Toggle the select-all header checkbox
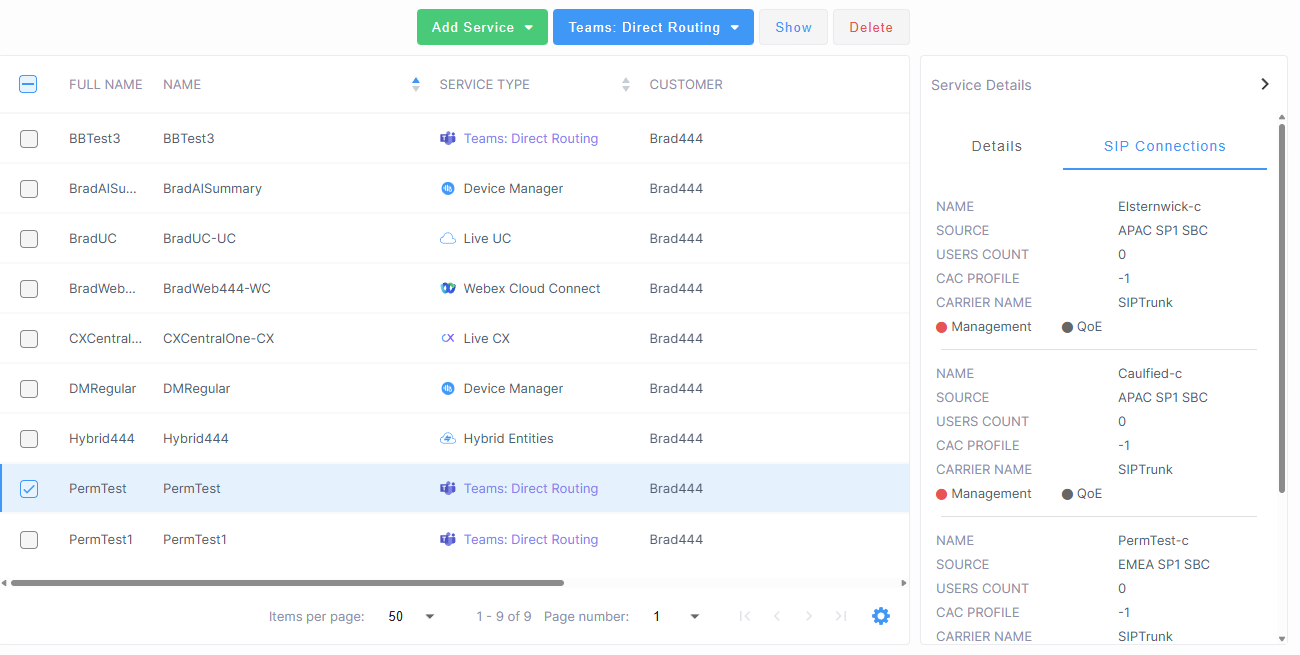 29,85
